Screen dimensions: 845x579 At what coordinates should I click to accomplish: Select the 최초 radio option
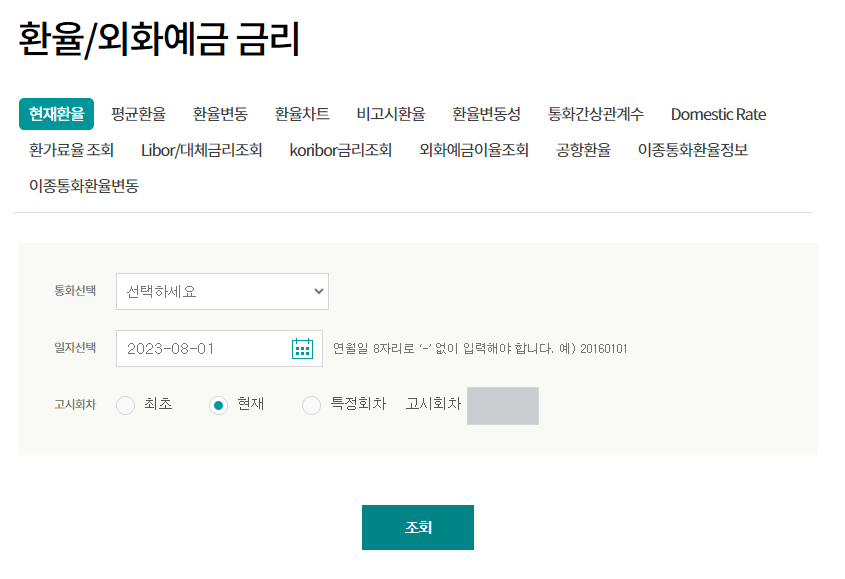[x=126, y=405]
